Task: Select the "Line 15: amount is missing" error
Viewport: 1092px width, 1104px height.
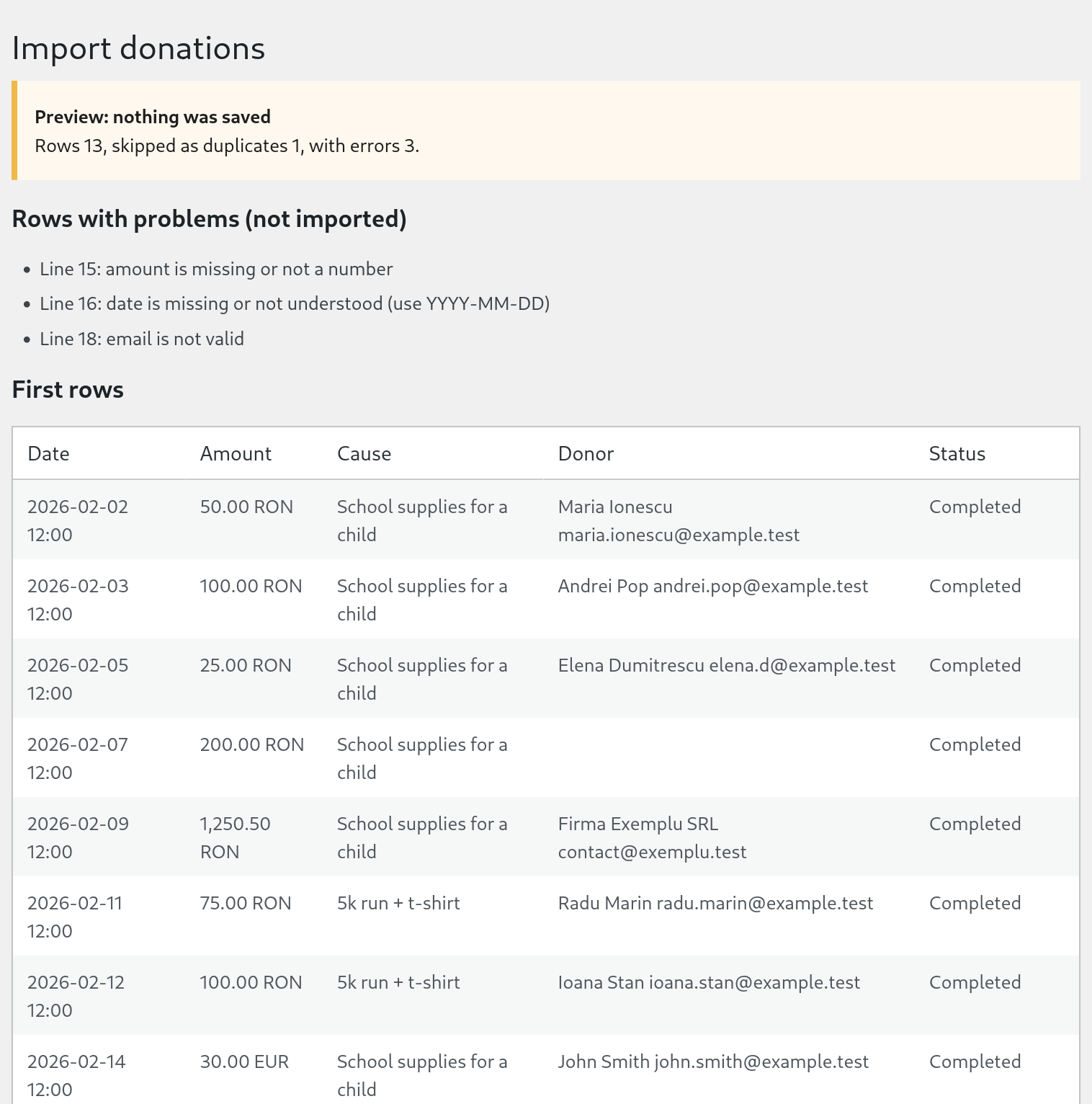Action: click(x=216, y=269)
